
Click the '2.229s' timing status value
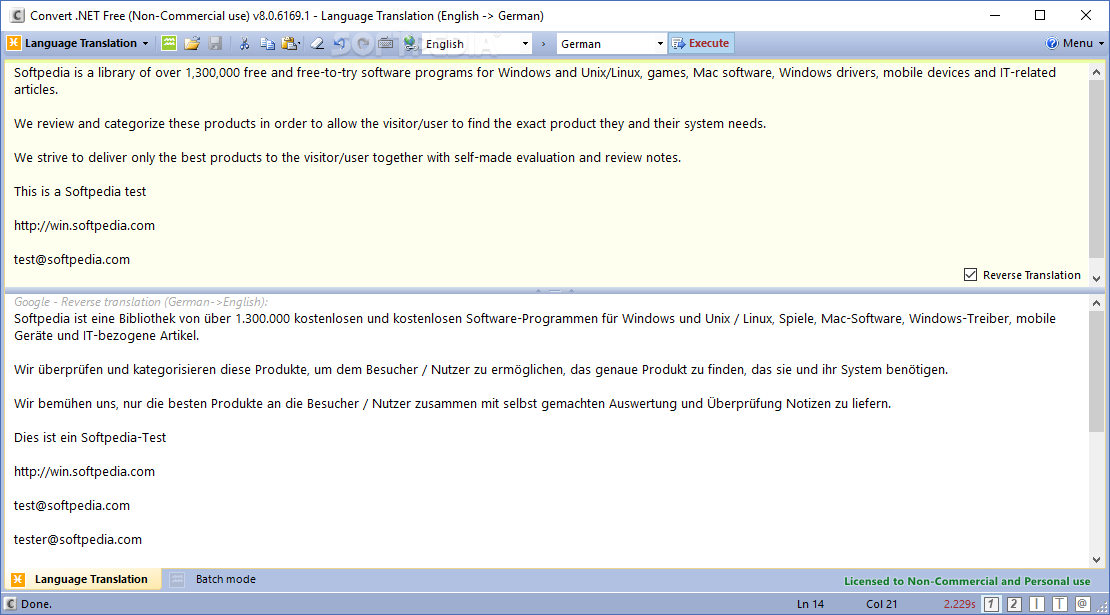point(959,604)
